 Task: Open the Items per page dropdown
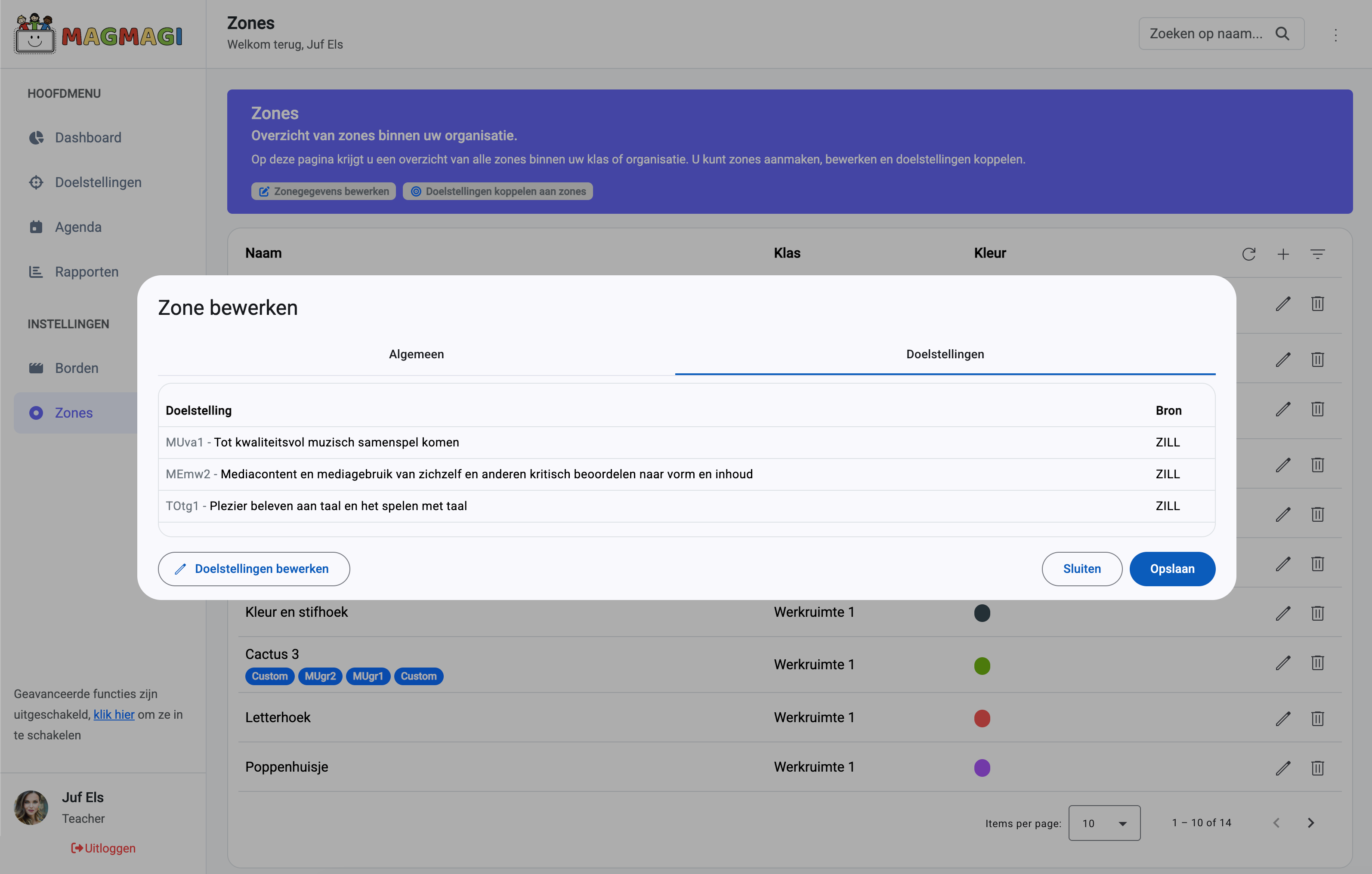(1104, 823)
